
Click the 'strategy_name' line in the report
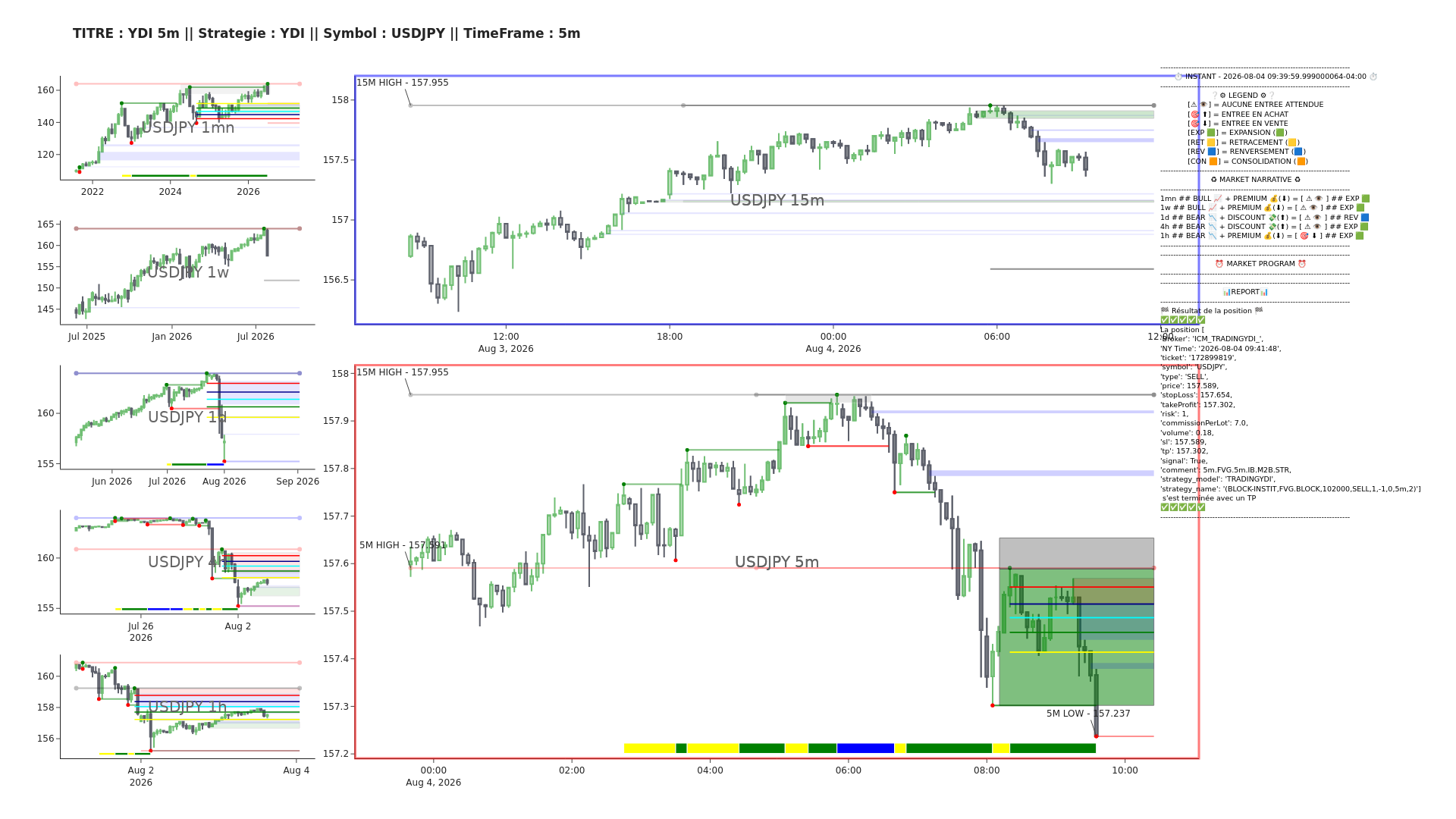pos(1291,489)
